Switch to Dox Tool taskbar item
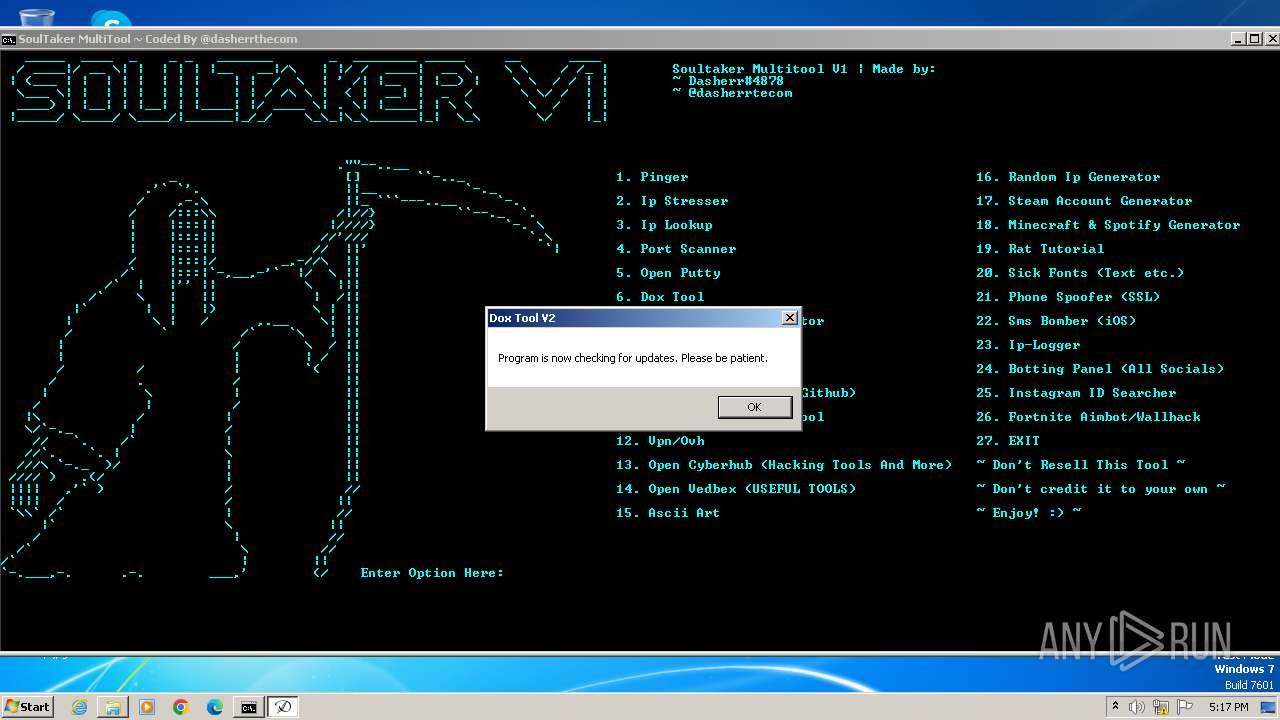This screenshot has height=720, width=1280. [283, 707]
